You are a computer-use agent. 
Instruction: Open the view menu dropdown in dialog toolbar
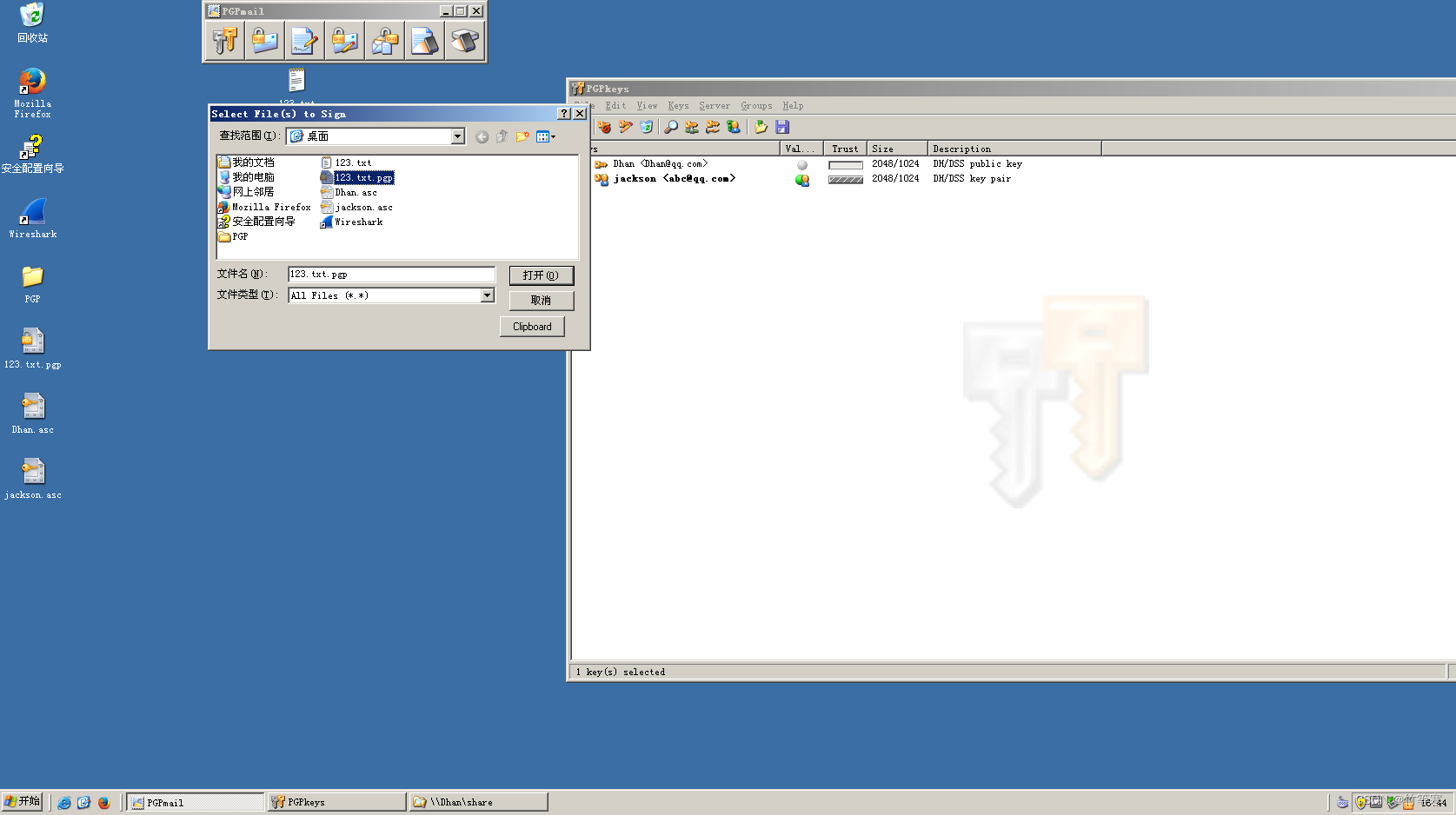[x=546, y=136]
